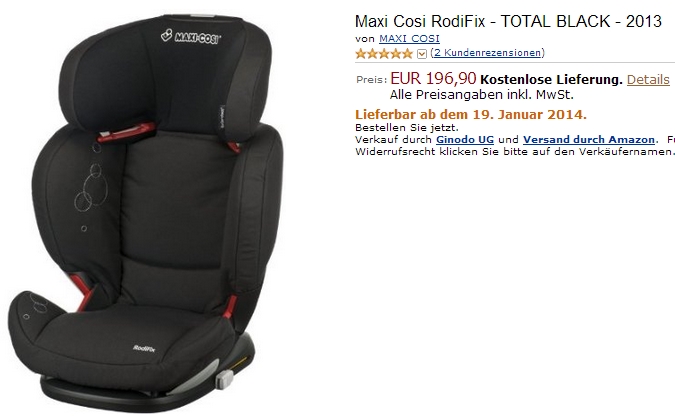Expand the star rating dropdown arrow

click(x=422, y=54)
